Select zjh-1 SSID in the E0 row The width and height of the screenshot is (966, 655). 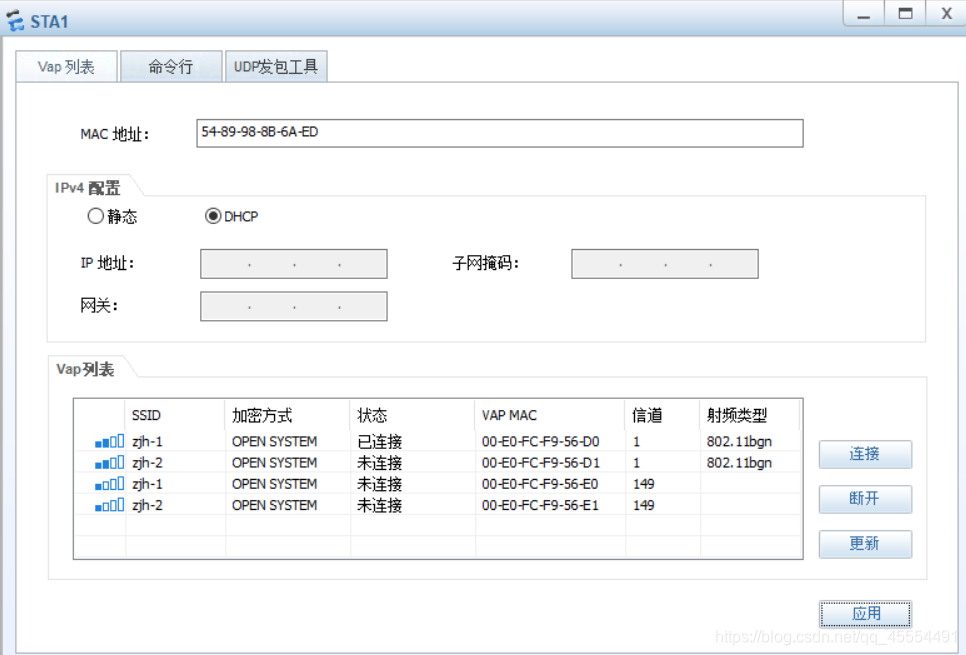tap(147, 484)
